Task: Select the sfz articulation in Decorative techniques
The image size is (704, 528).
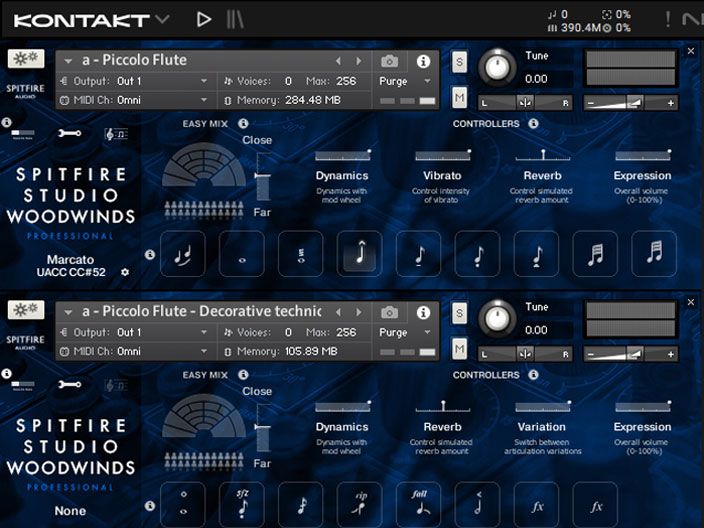Action: point(242,505)
